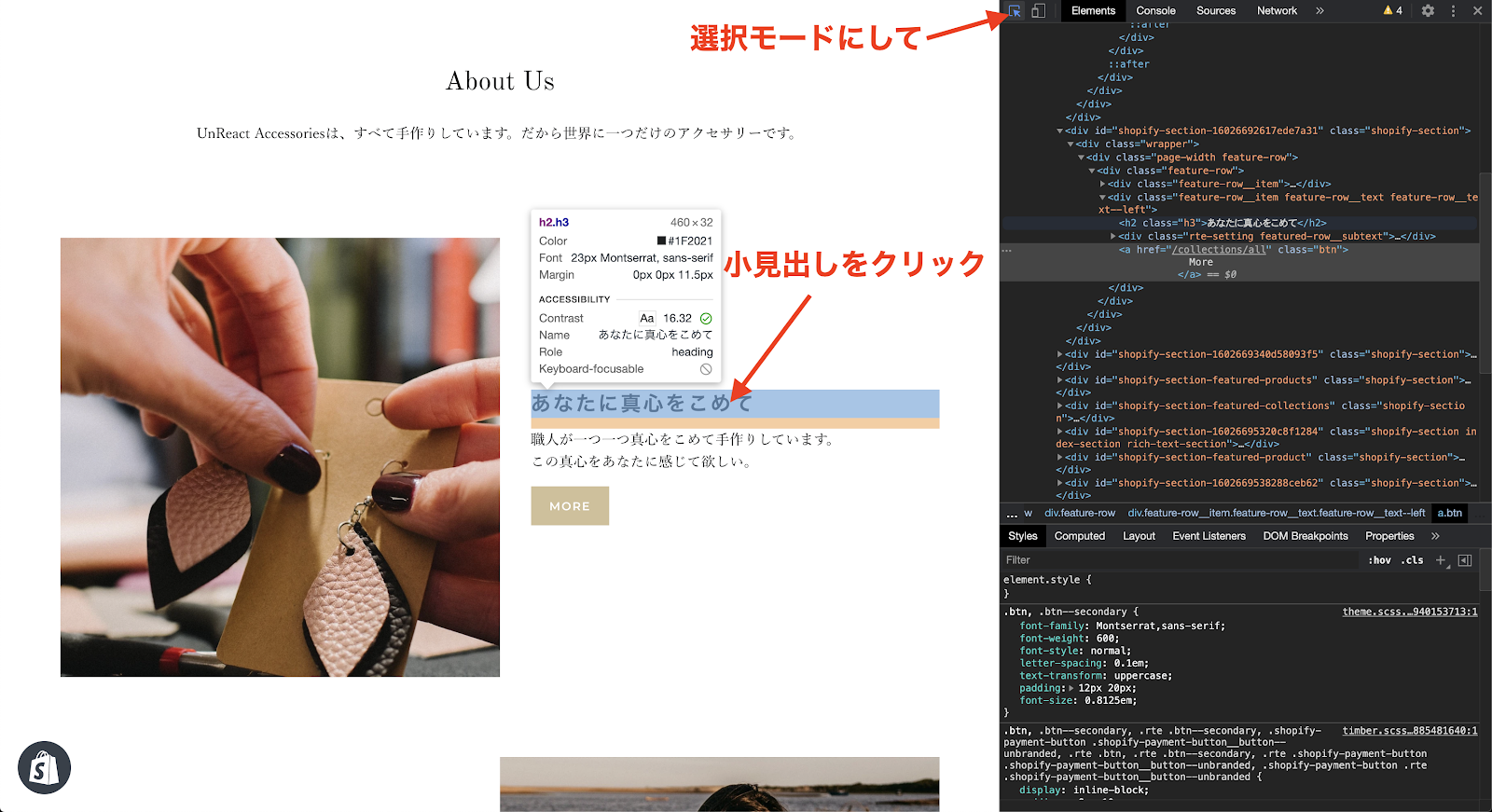Click the new style rule plus icon

point(1442,560)
